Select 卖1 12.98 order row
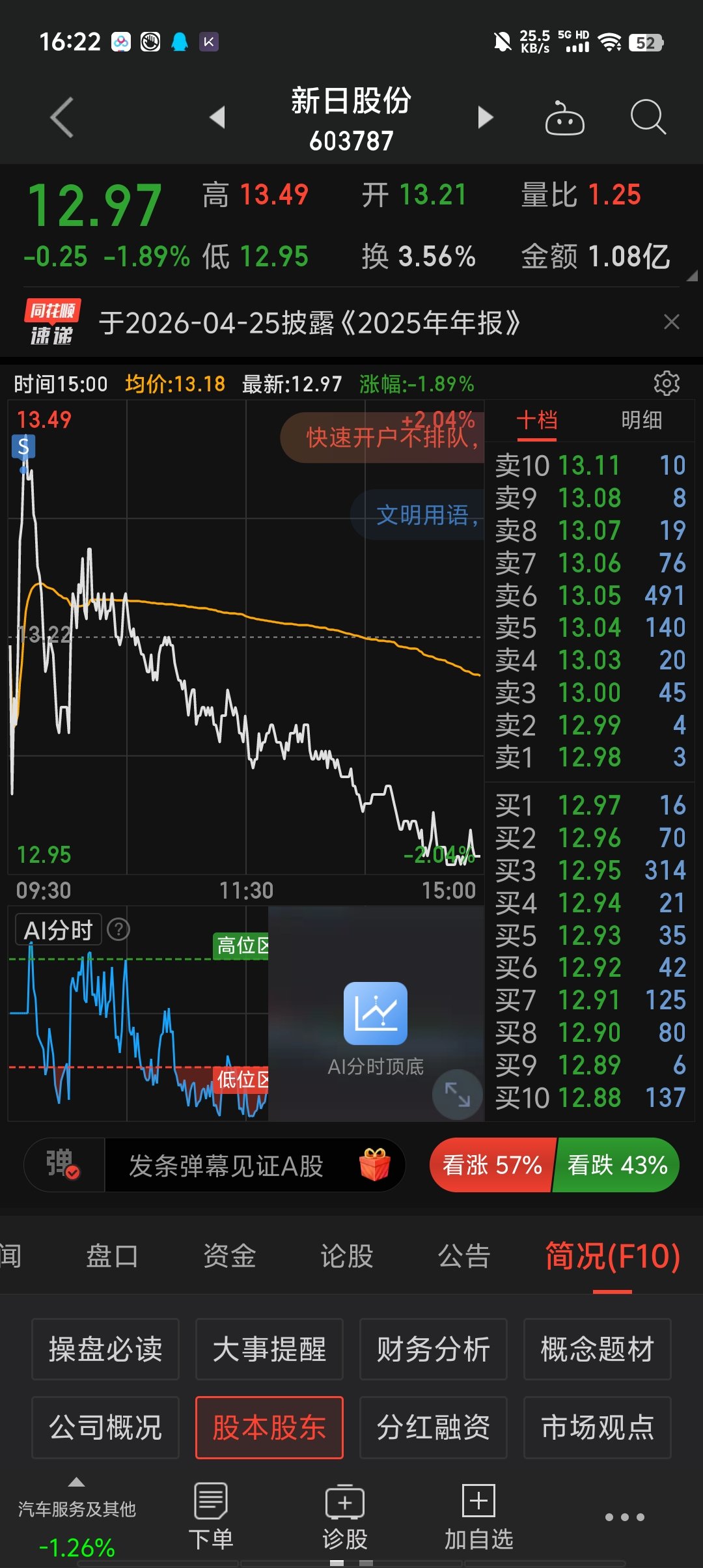 (x=590, y=757)
